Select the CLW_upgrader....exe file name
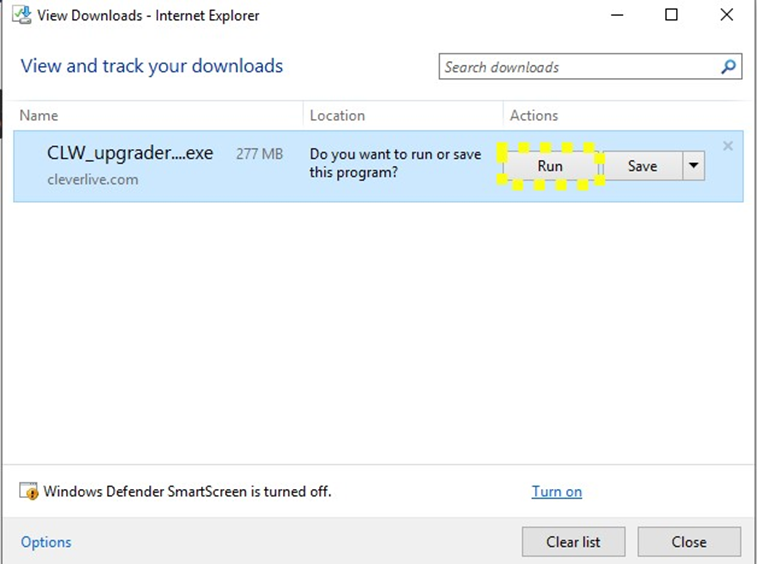 point(130,154)
